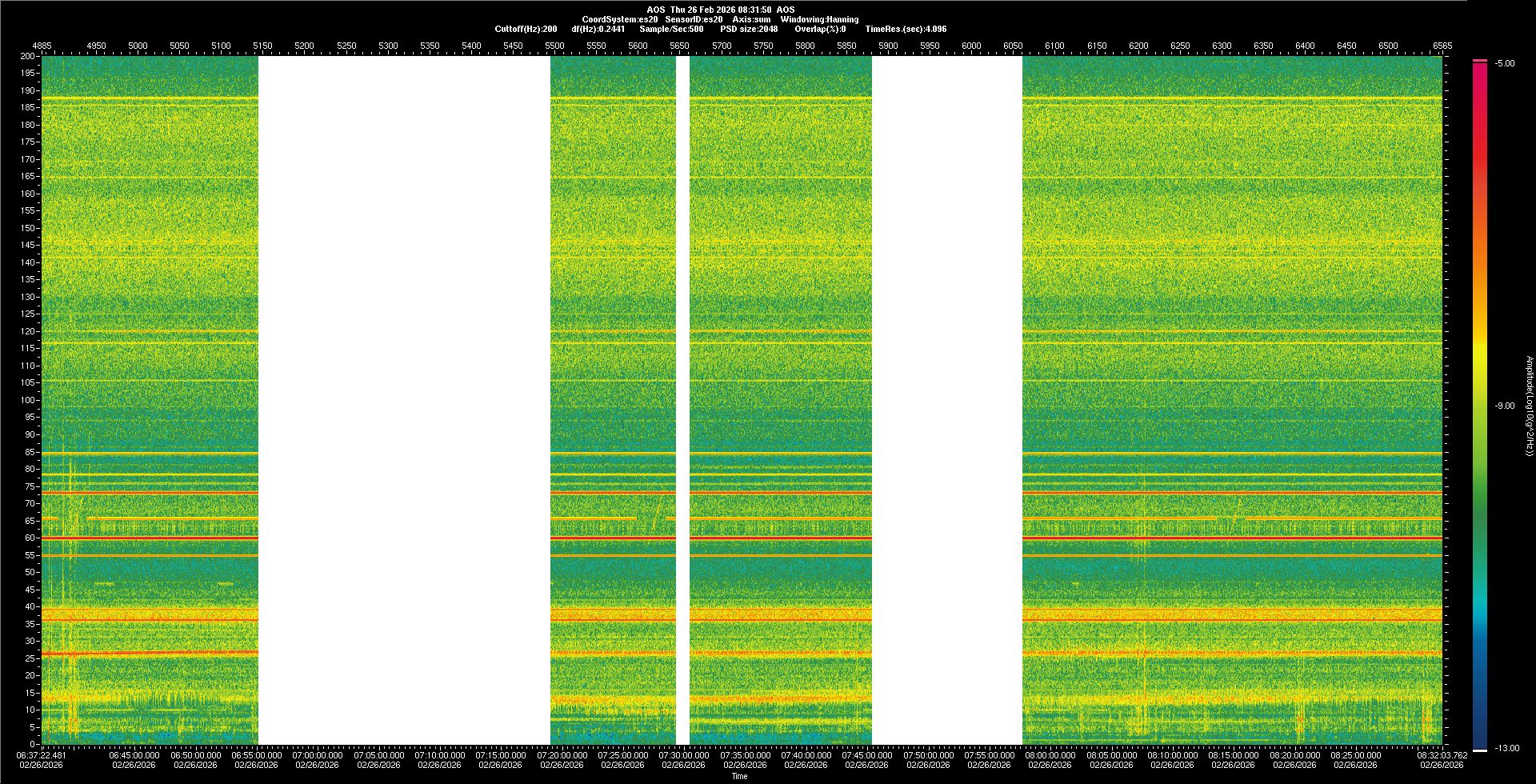
Task: Click the end timestamp 08:32:03.762
Action: (1442, 754)
